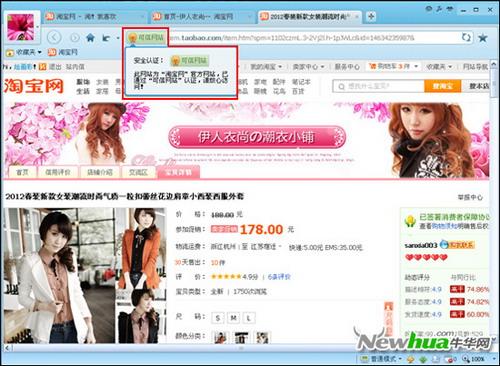Click the user avatar flower picture
The width and height of the screenshot is (500, 366).
coord(21,27)
